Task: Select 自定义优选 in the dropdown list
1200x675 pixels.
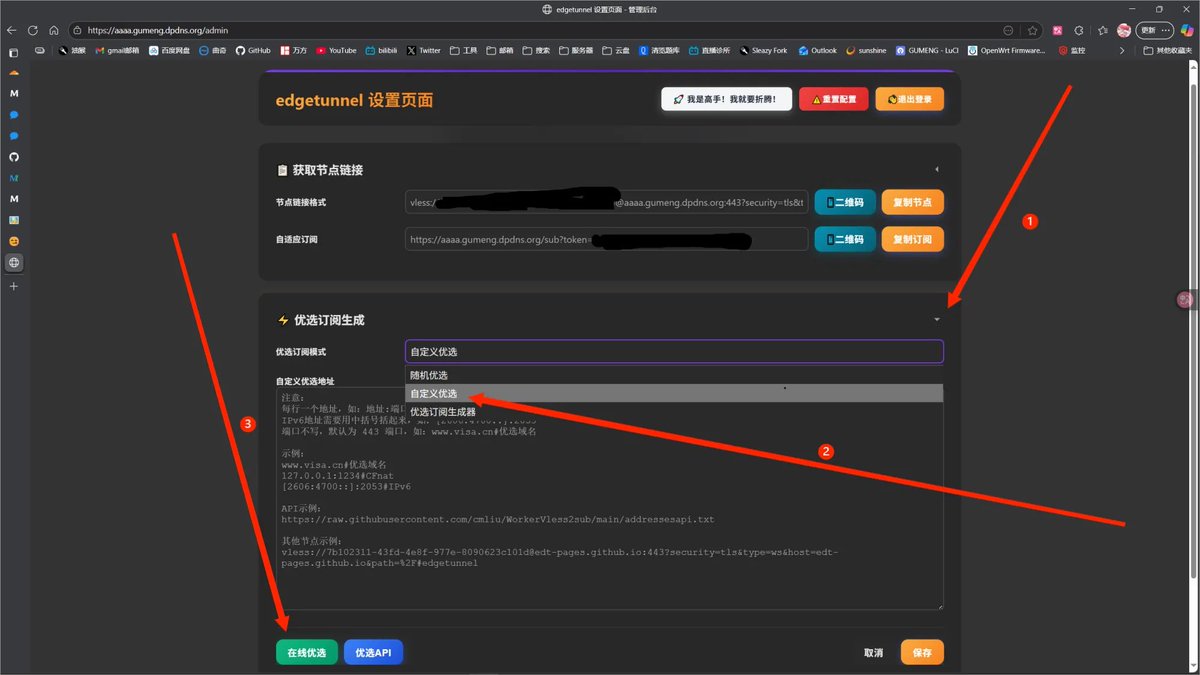Action: 674,393
